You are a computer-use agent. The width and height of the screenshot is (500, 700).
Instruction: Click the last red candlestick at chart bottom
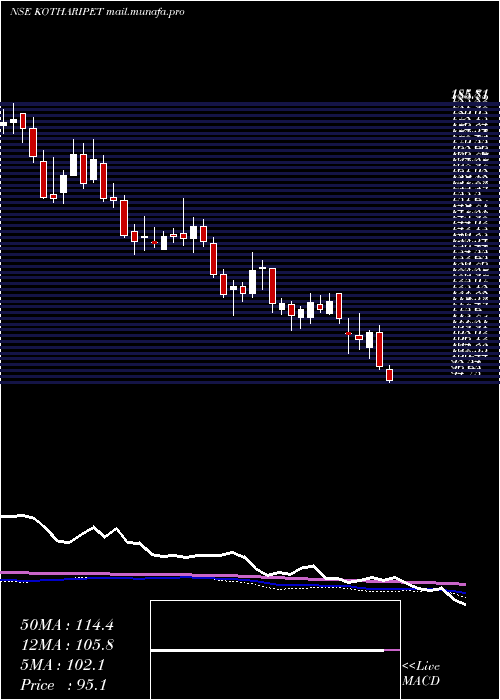pos(389,374)
